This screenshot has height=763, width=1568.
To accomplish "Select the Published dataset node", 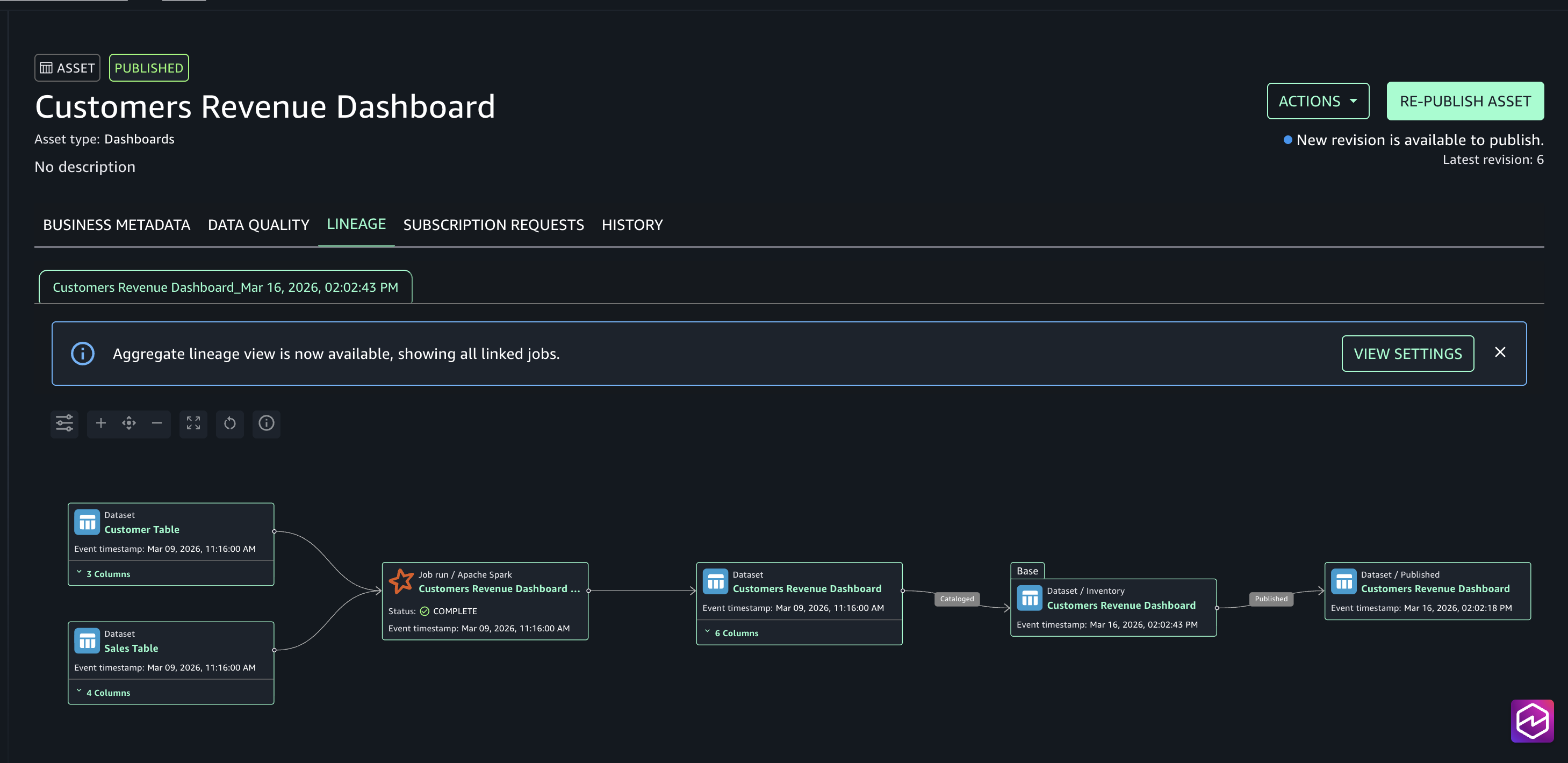I will pos(1427,590).
